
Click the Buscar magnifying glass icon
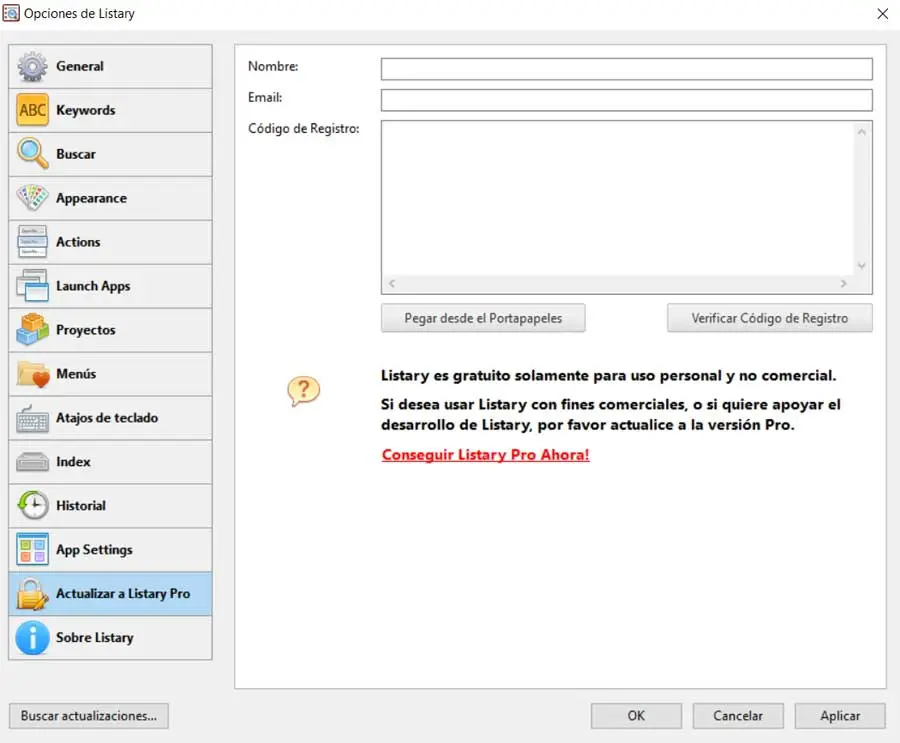tap(33, 154)
